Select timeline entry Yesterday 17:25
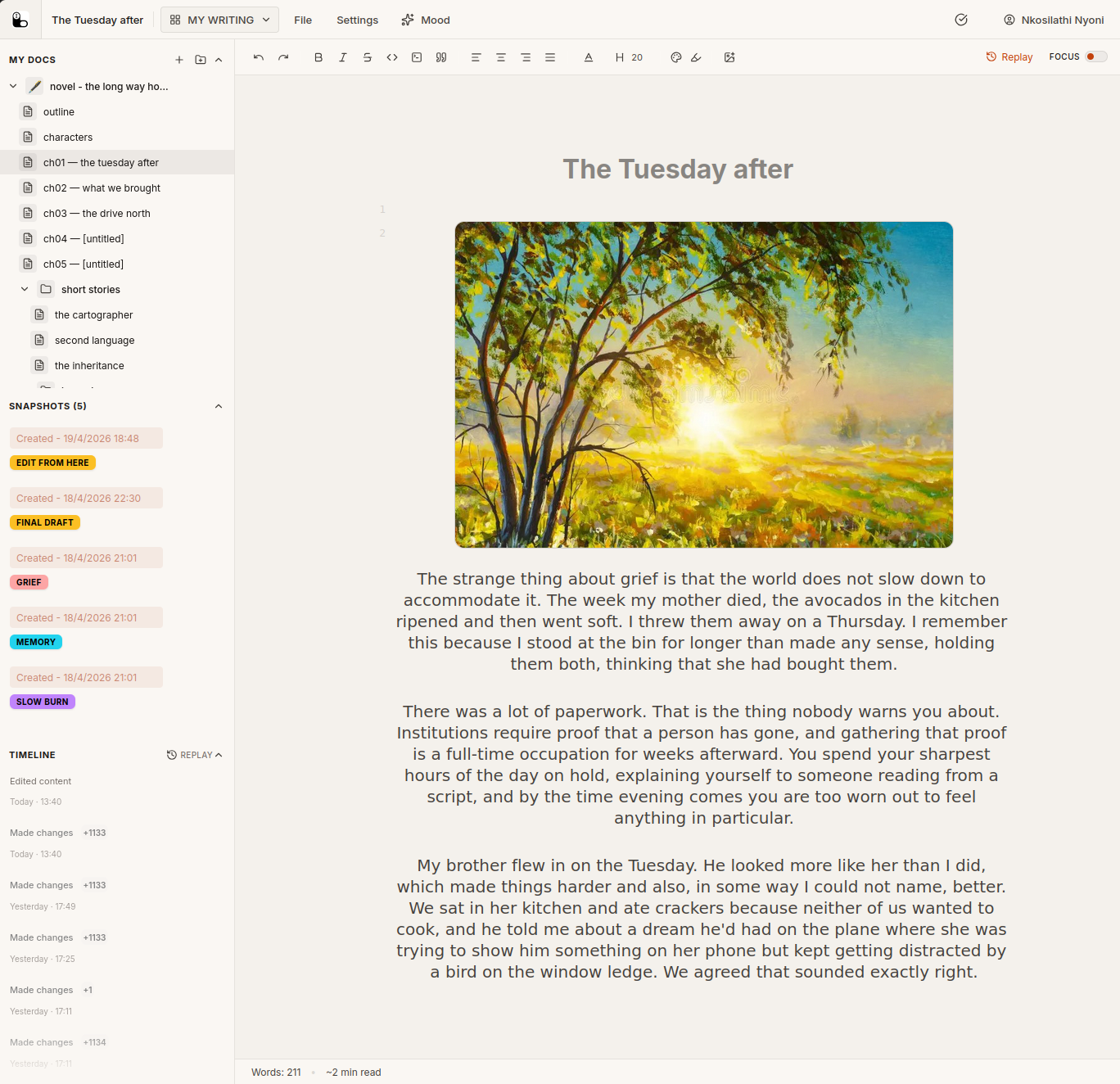The image size is (1120, 1084). [57, 948]
